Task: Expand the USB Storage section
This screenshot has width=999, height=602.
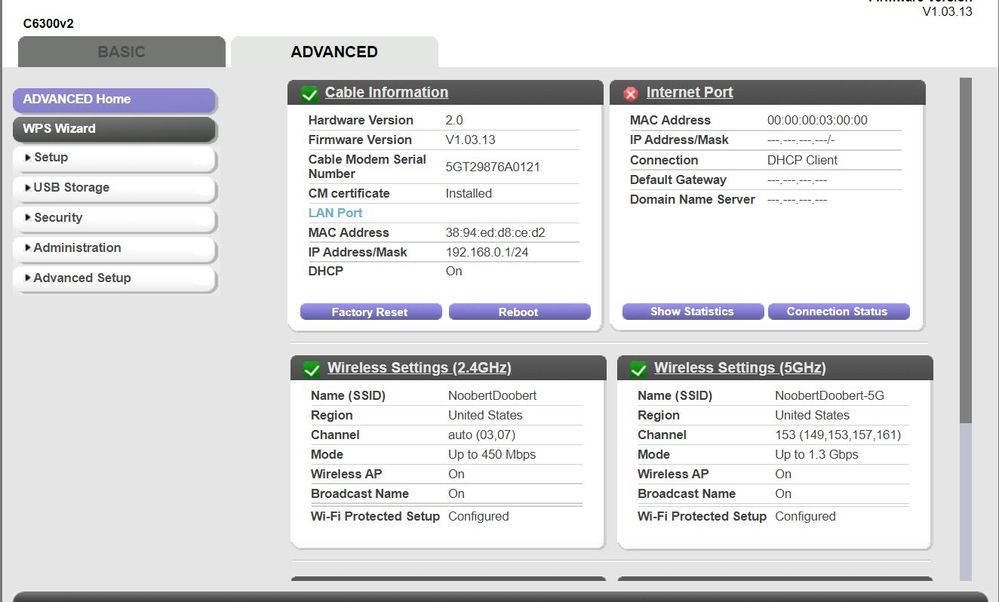Action: point(68,188)
